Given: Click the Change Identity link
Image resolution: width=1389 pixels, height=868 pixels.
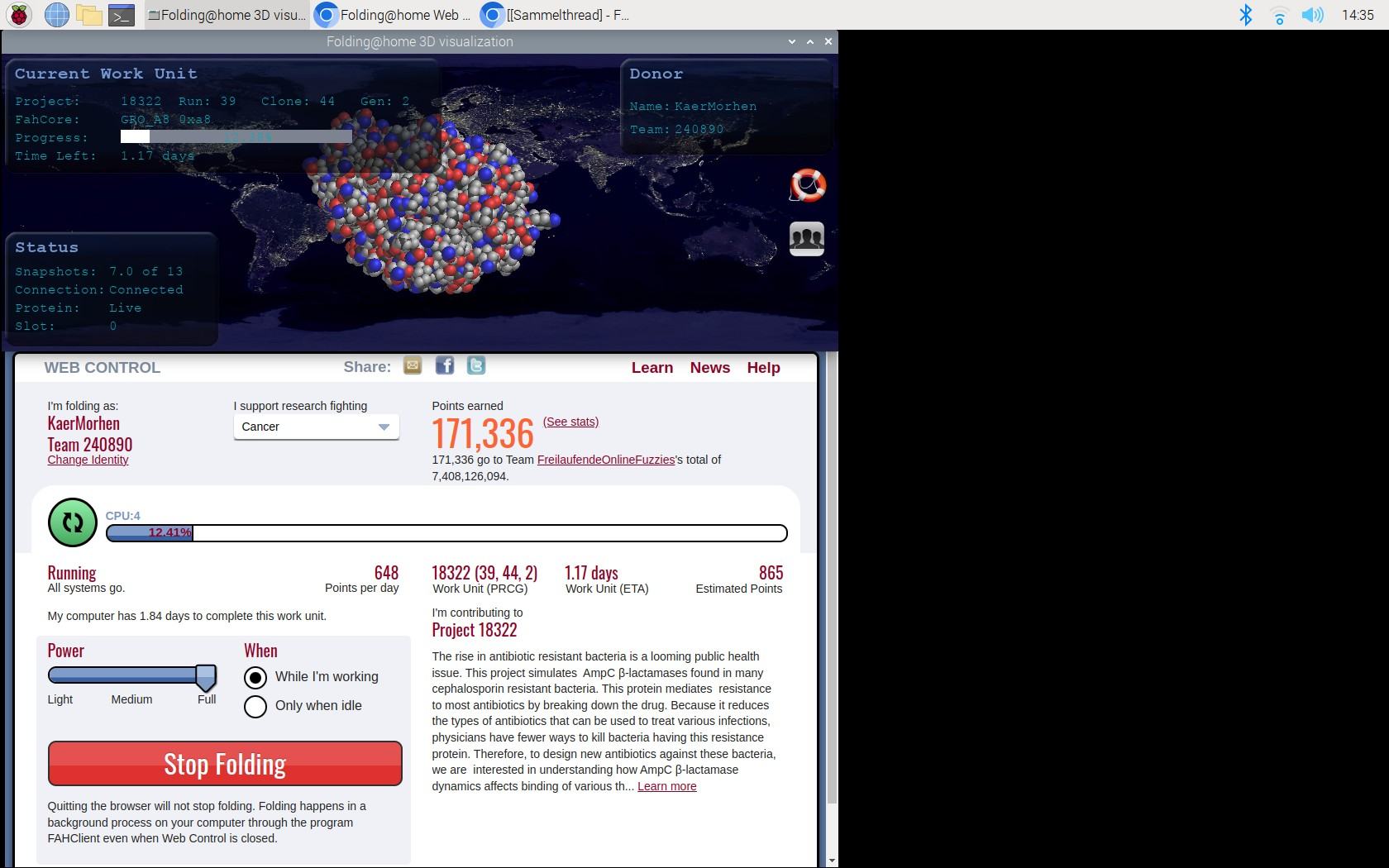Looking at the screenshot, I should pyautogui.click(x=88, y=460).
